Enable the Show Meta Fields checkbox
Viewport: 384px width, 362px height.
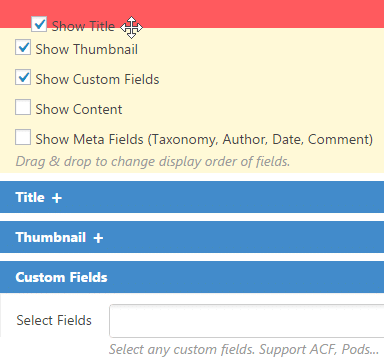point(23,137)
